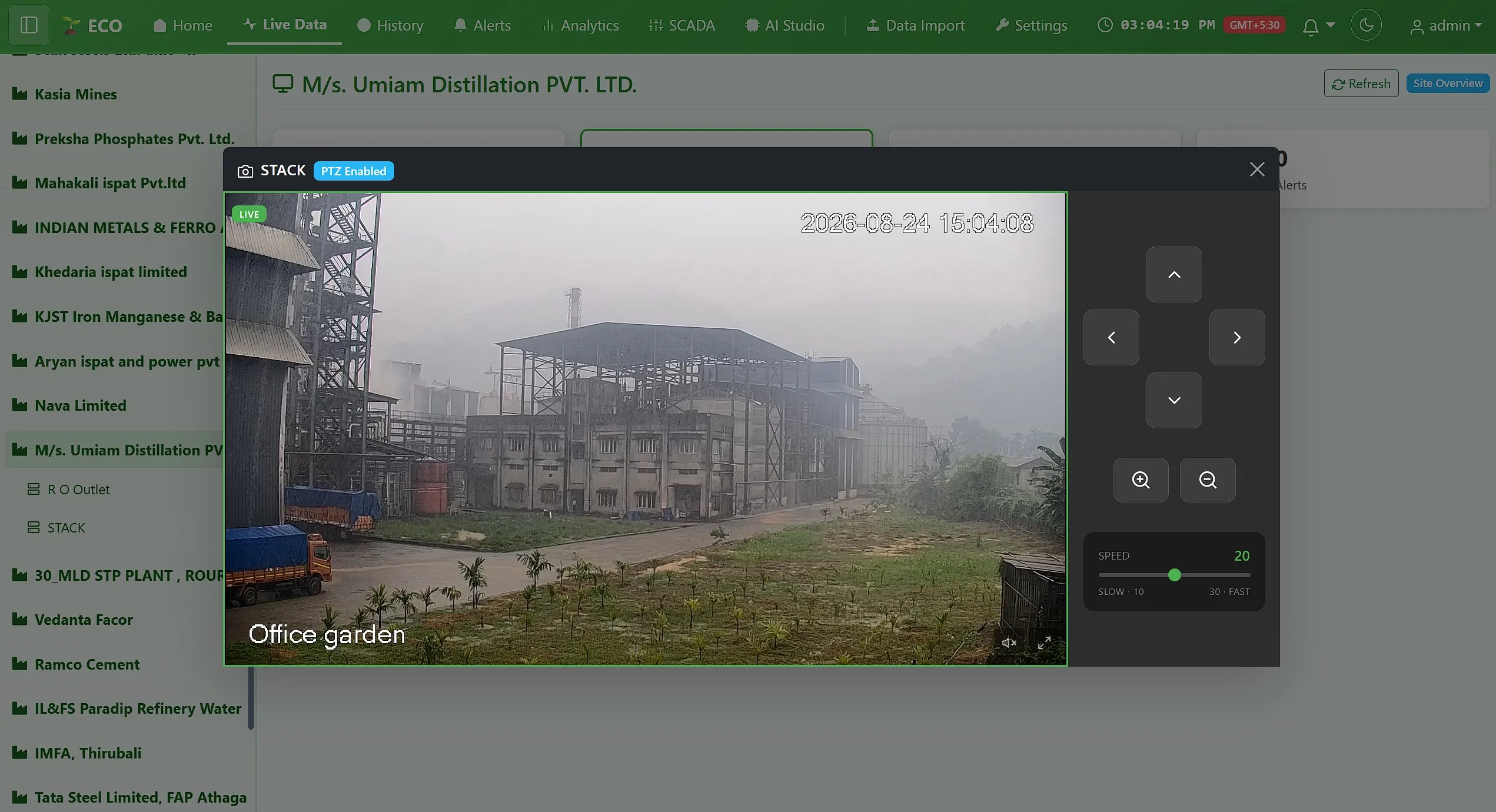
Task: Open R O Outlet station
Action: click(68, 490)
